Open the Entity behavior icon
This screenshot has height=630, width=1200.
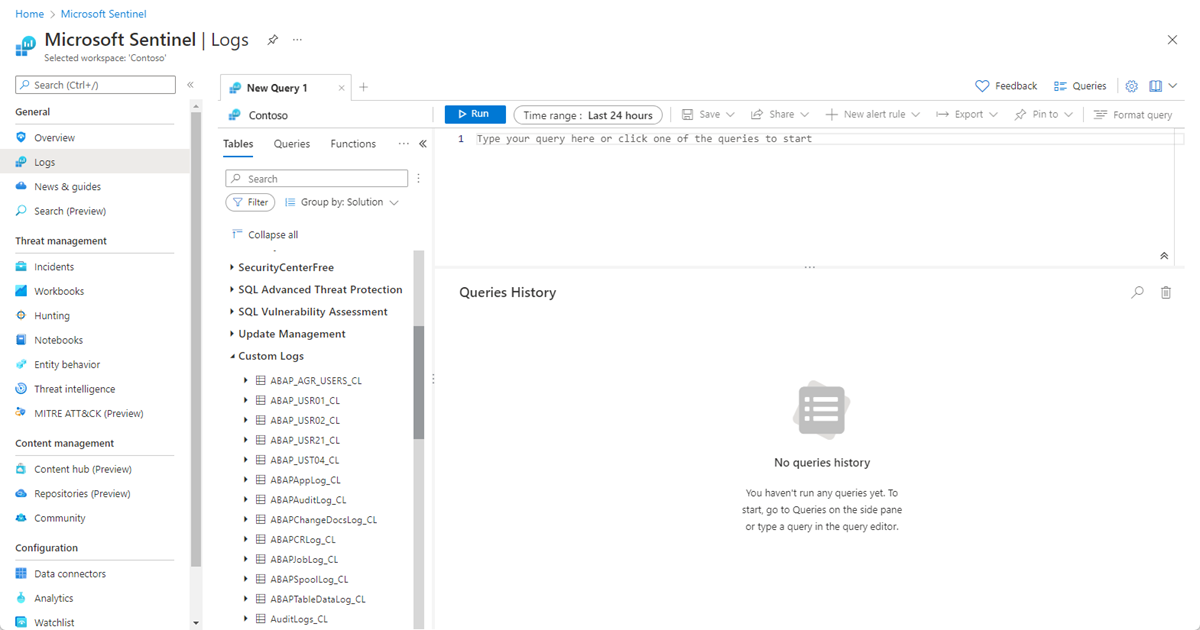tap(22, 365)
